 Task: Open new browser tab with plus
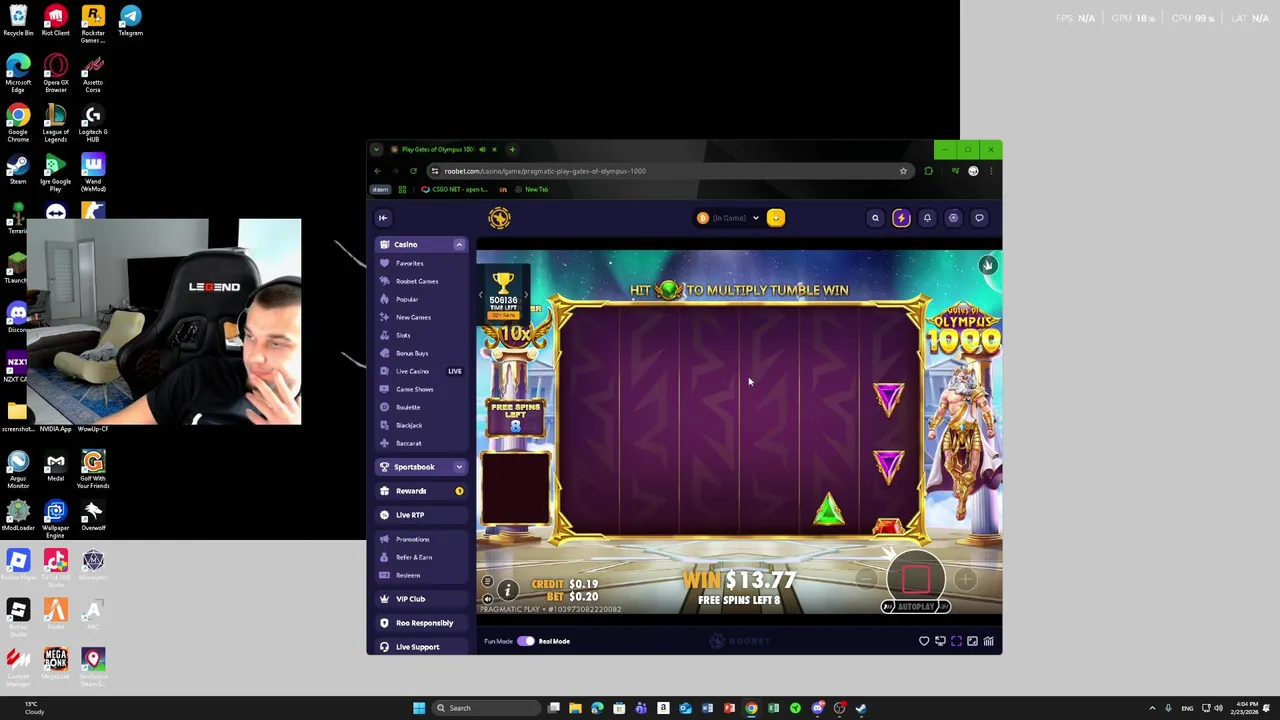(x=512, y=150)
